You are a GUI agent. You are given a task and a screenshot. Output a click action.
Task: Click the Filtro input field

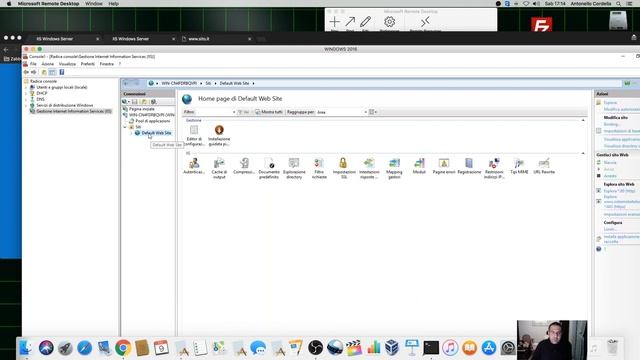[x=213, y=112]
